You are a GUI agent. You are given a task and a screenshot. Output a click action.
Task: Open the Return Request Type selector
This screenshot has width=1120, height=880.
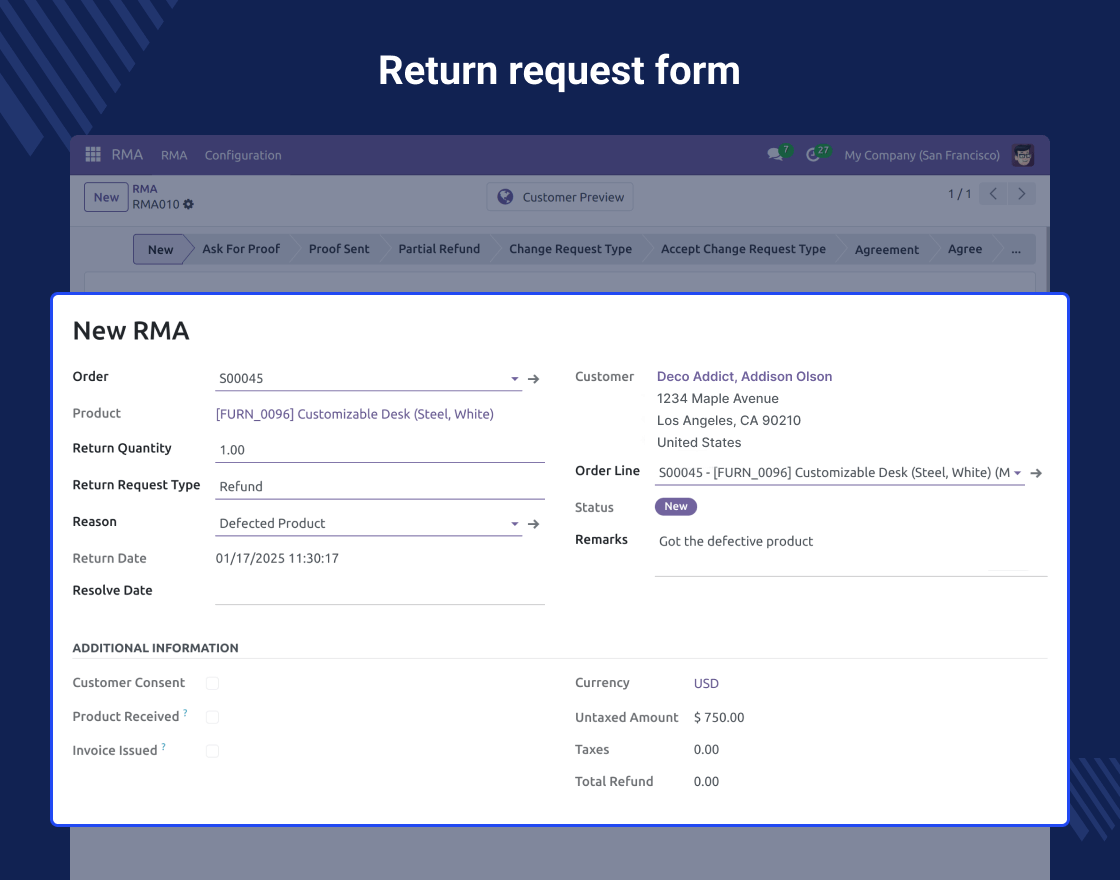tap(380, 486)
